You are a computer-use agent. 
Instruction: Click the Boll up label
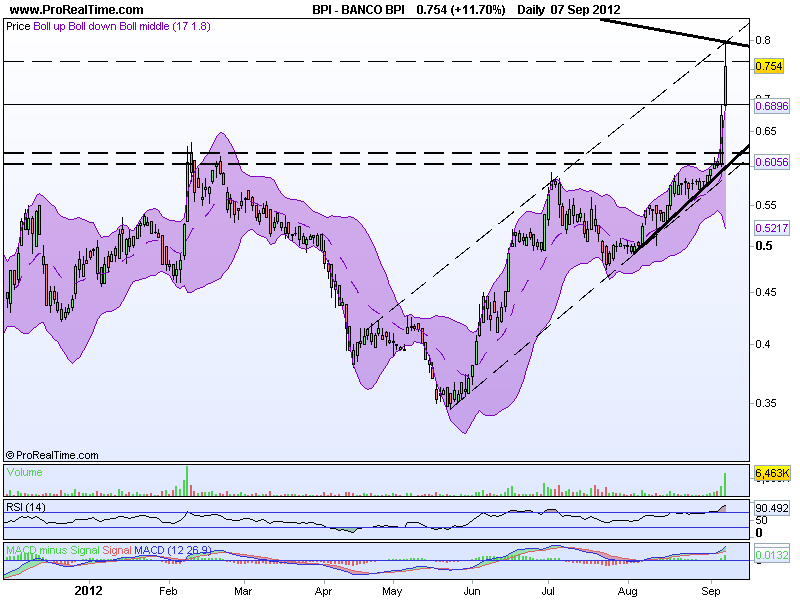49,26
